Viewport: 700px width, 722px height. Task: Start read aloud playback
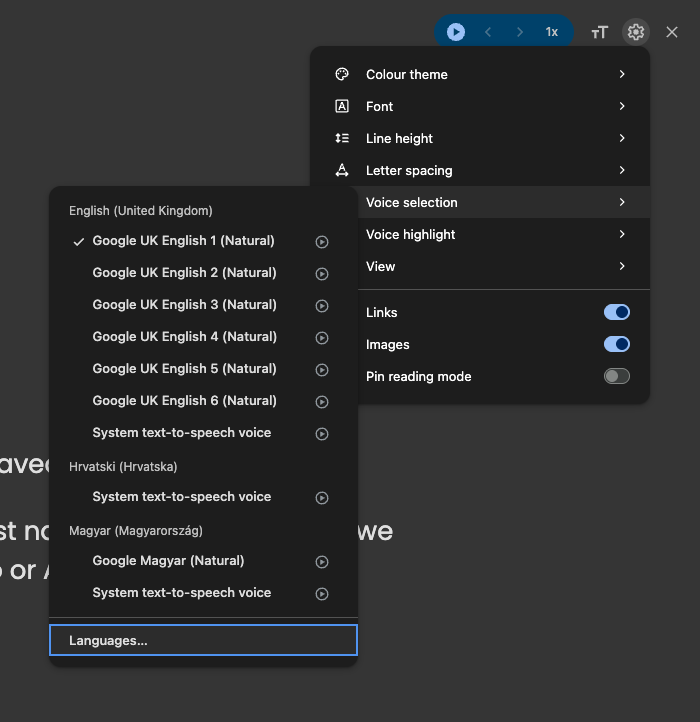pos(455,32)
